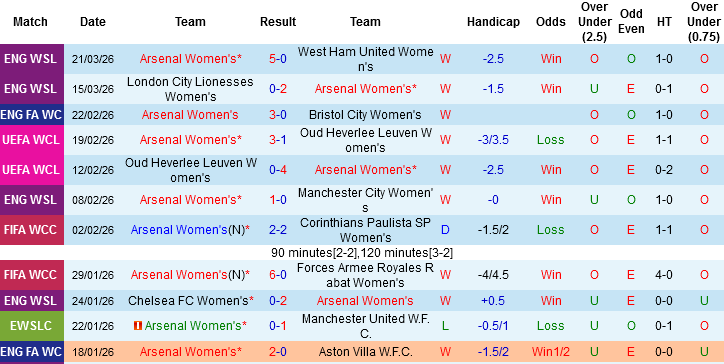Select the 6-0 result against Forces Armee Royales
Viewport: 724px width, 364px height.
[278, 275]
